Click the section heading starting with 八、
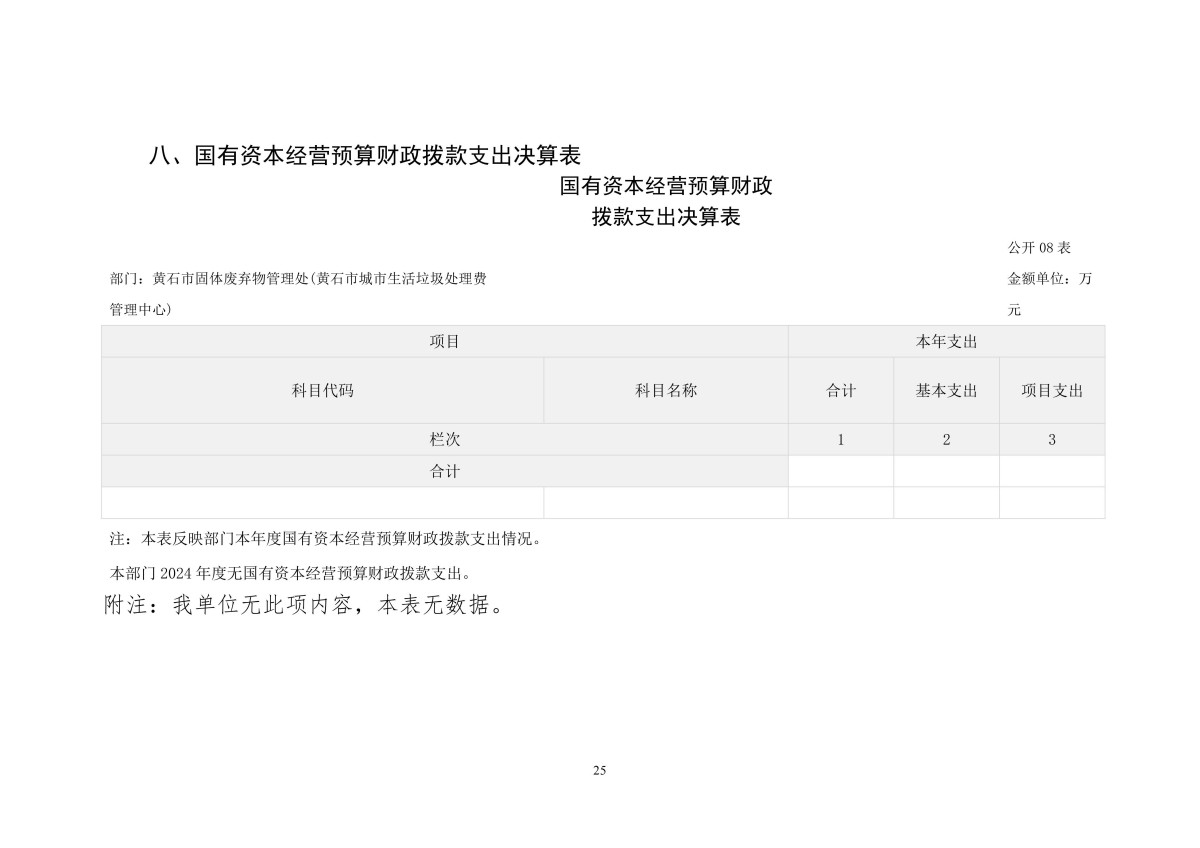The width and height of the screenshot is (1200, 848). [365, 155]
